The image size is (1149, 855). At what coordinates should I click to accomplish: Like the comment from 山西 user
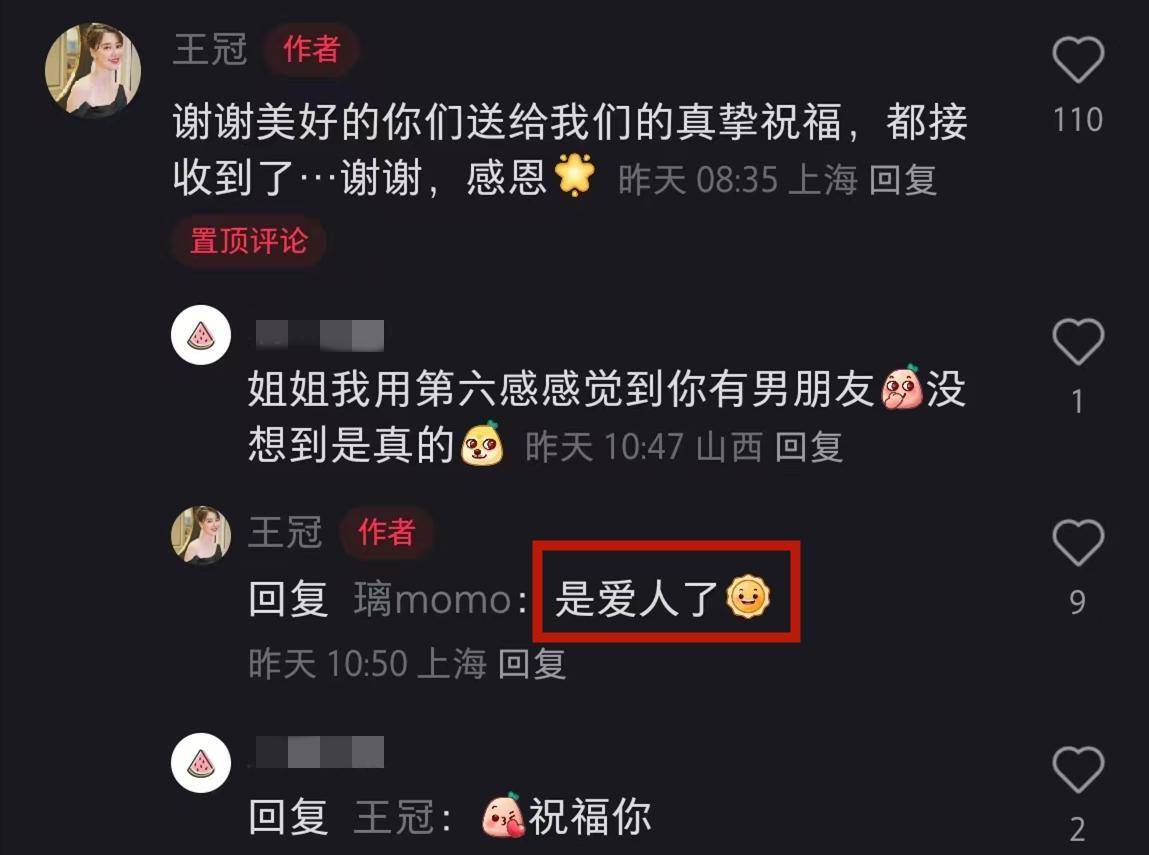[x=1078, y=341]
